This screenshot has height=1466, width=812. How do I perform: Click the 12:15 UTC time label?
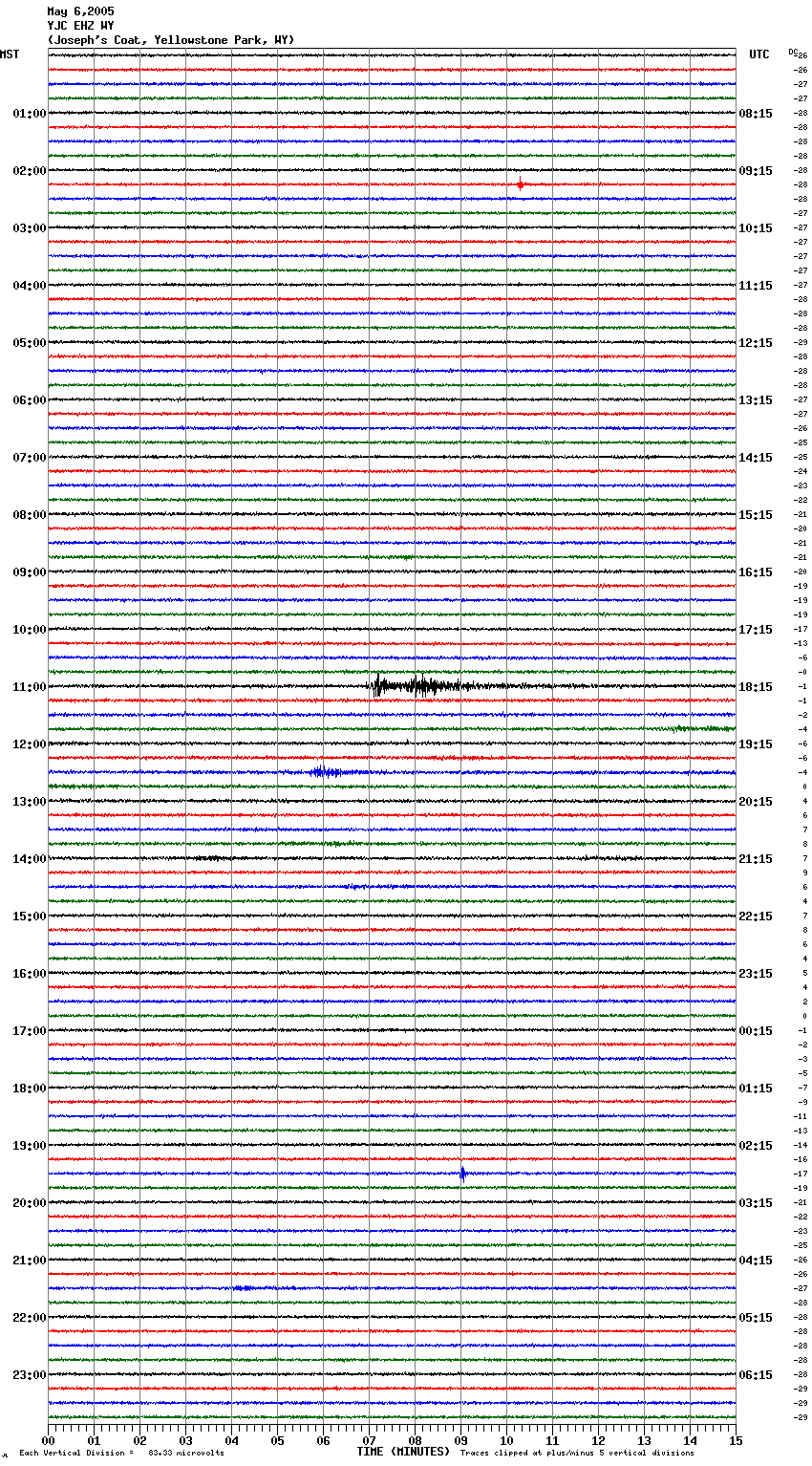756,343
